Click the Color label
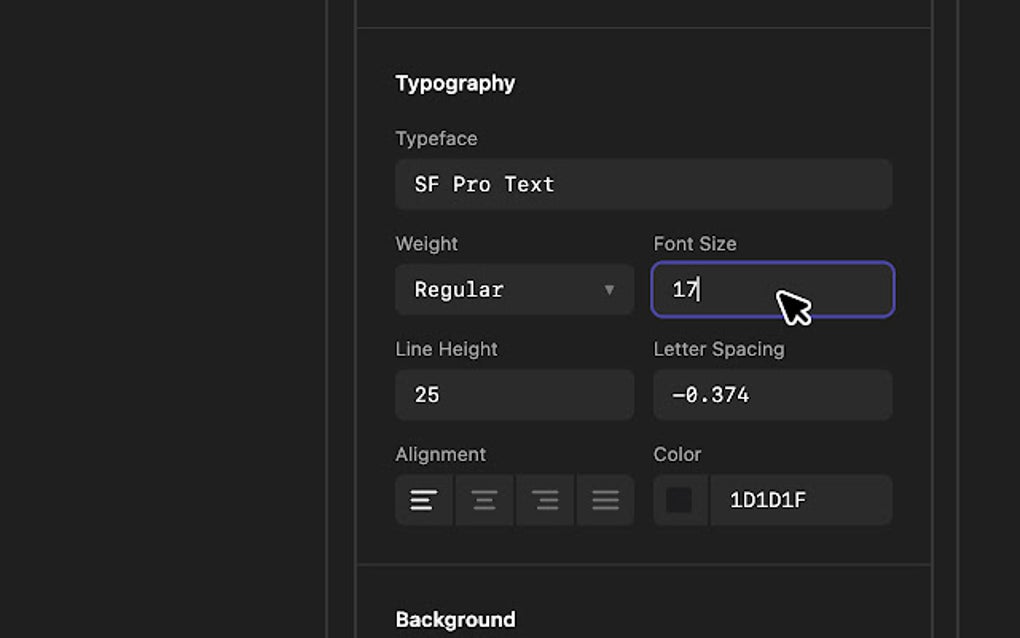Viewport: 1020px width, 638px height. coord(677,454)
